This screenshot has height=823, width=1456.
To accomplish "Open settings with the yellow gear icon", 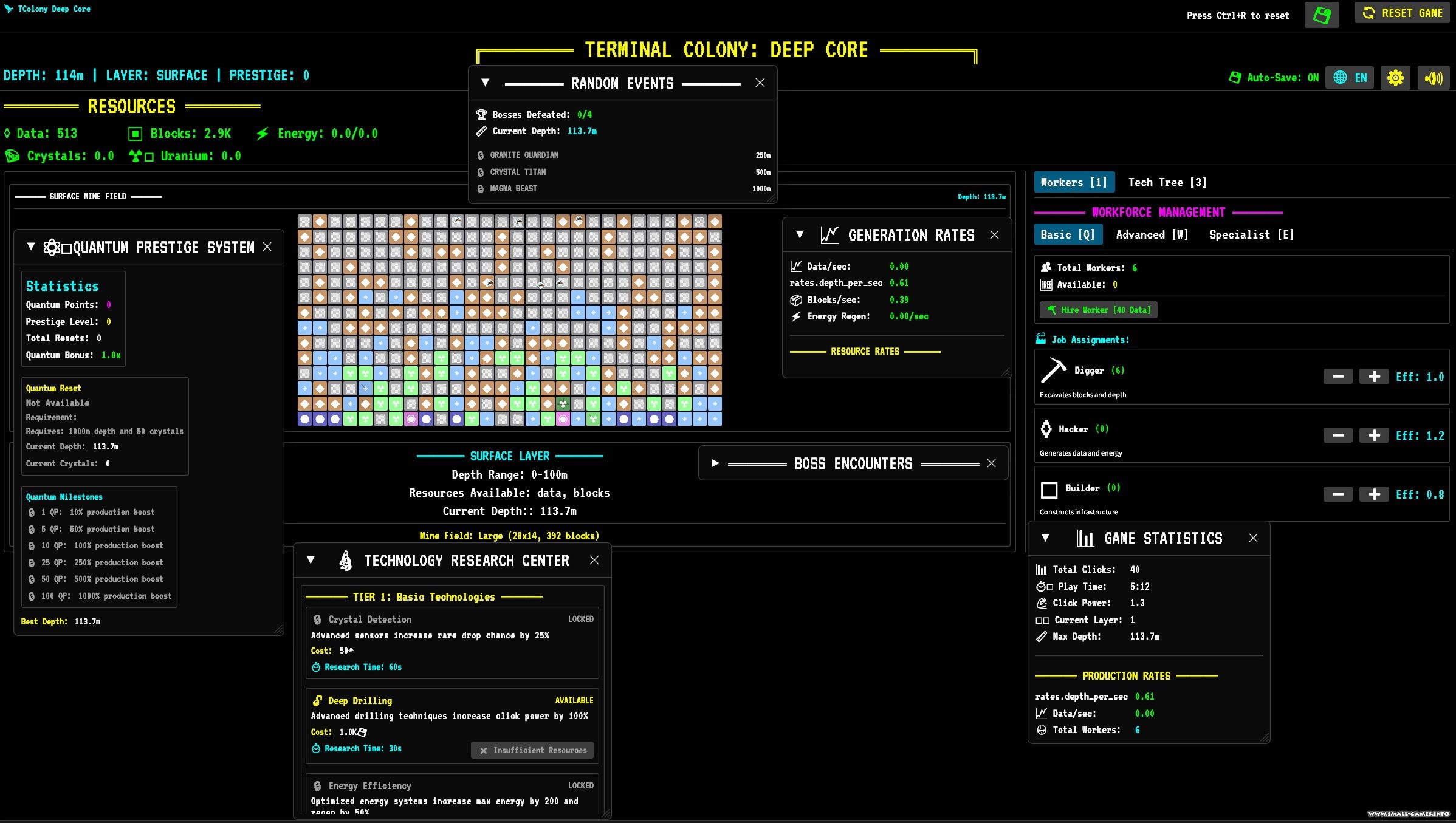I will coord(1395,78).
